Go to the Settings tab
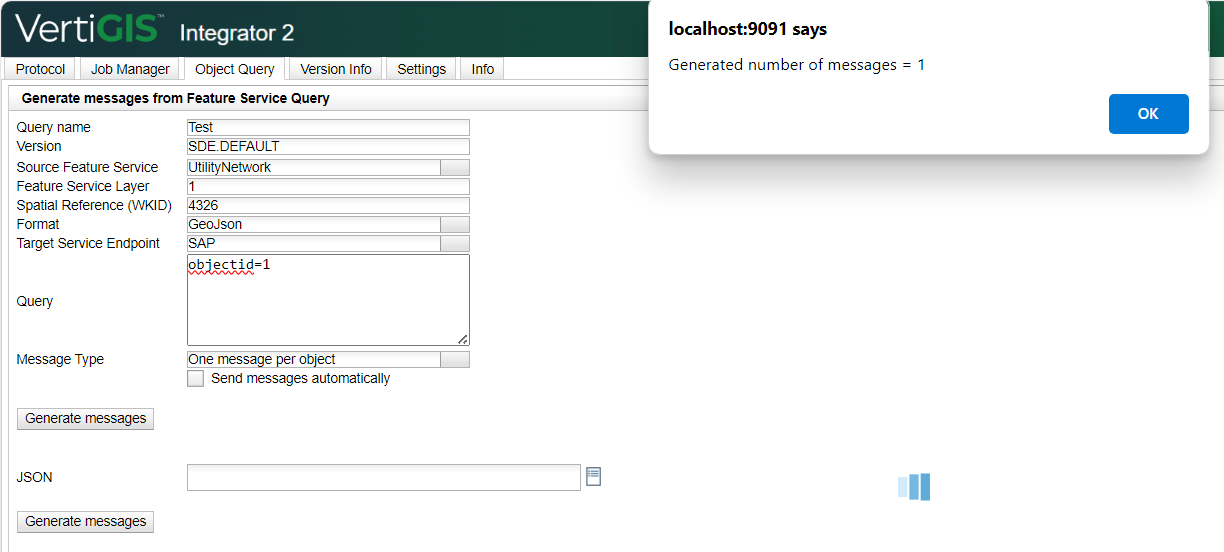Image resolution: width=1224 pixels, height=552 pixels. click(421, 69)
